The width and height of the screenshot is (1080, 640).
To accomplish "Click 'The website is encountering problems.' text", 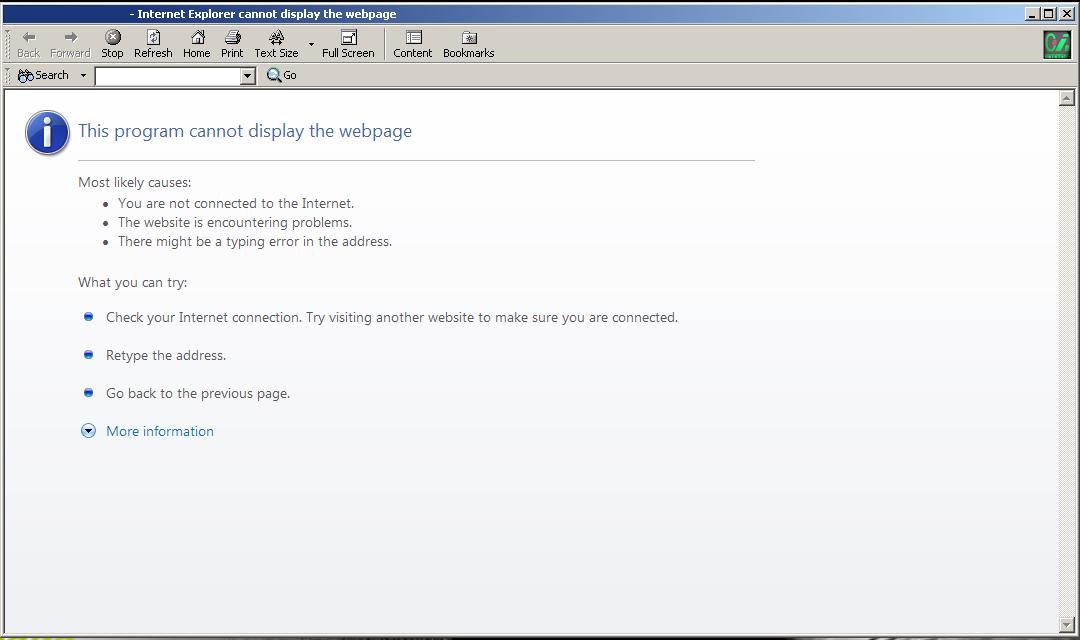I will pyautogui.click(x=235, y=223).
